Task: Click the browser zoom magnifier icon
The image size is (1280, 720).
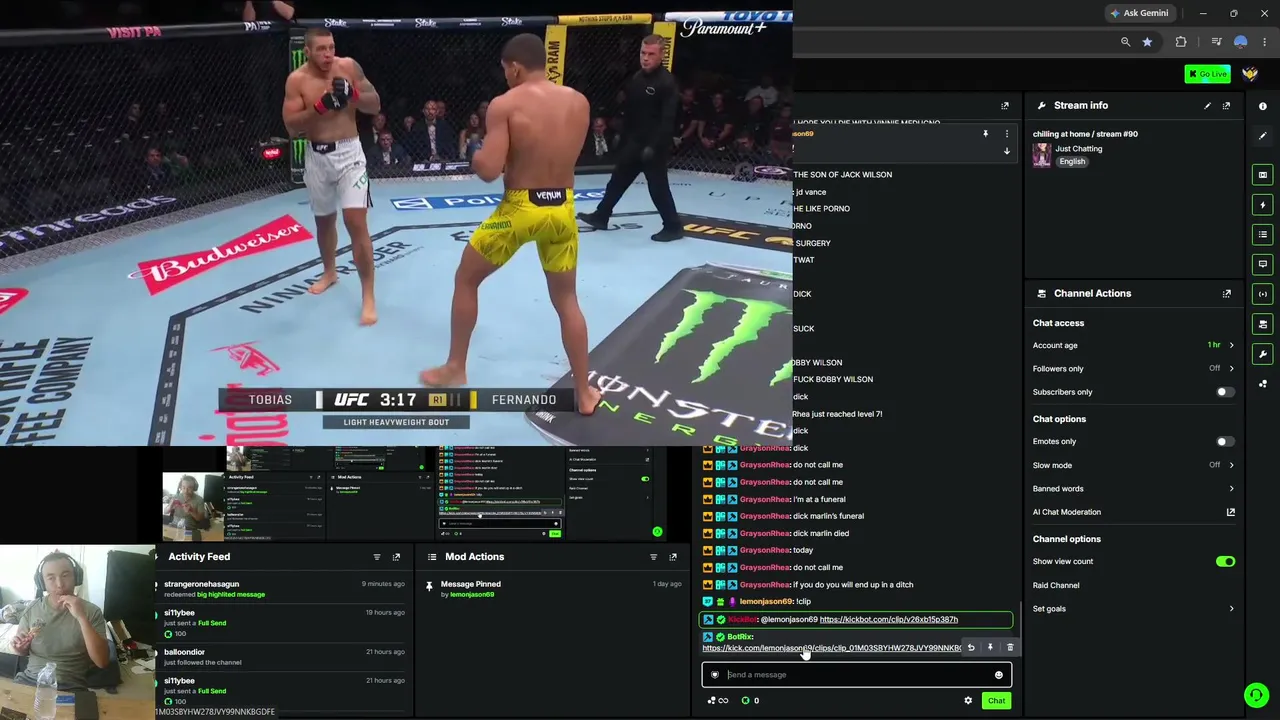Action: pos(1126,42)
